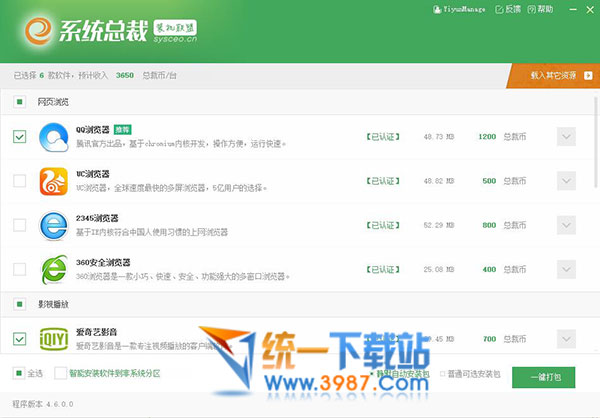
Task: Expand the QQ浏览器 row dropdown arrow
Action: click(x=566, y=137)
